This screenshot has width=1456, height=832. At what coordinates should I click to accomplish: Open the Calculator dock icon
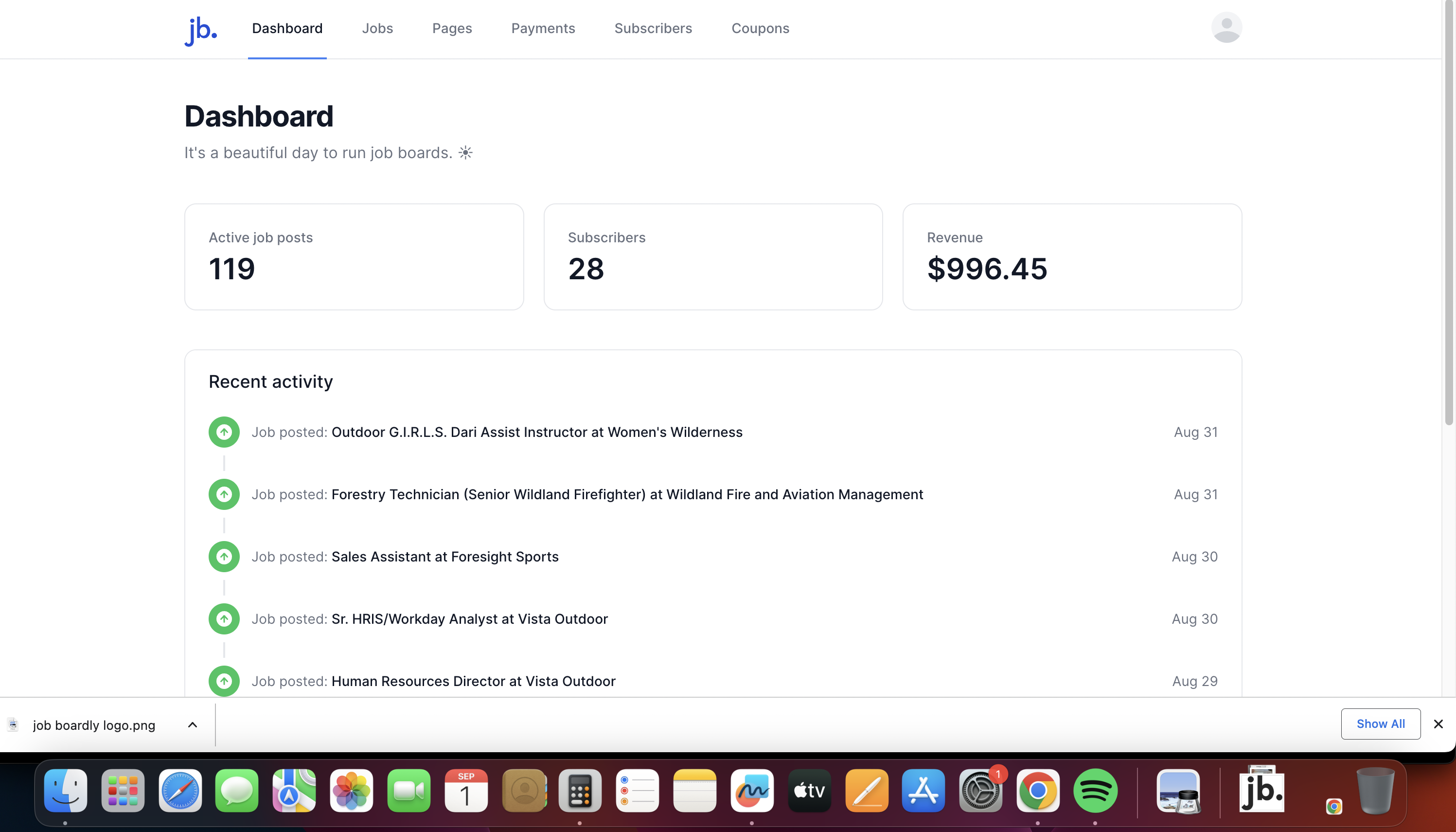580,791
